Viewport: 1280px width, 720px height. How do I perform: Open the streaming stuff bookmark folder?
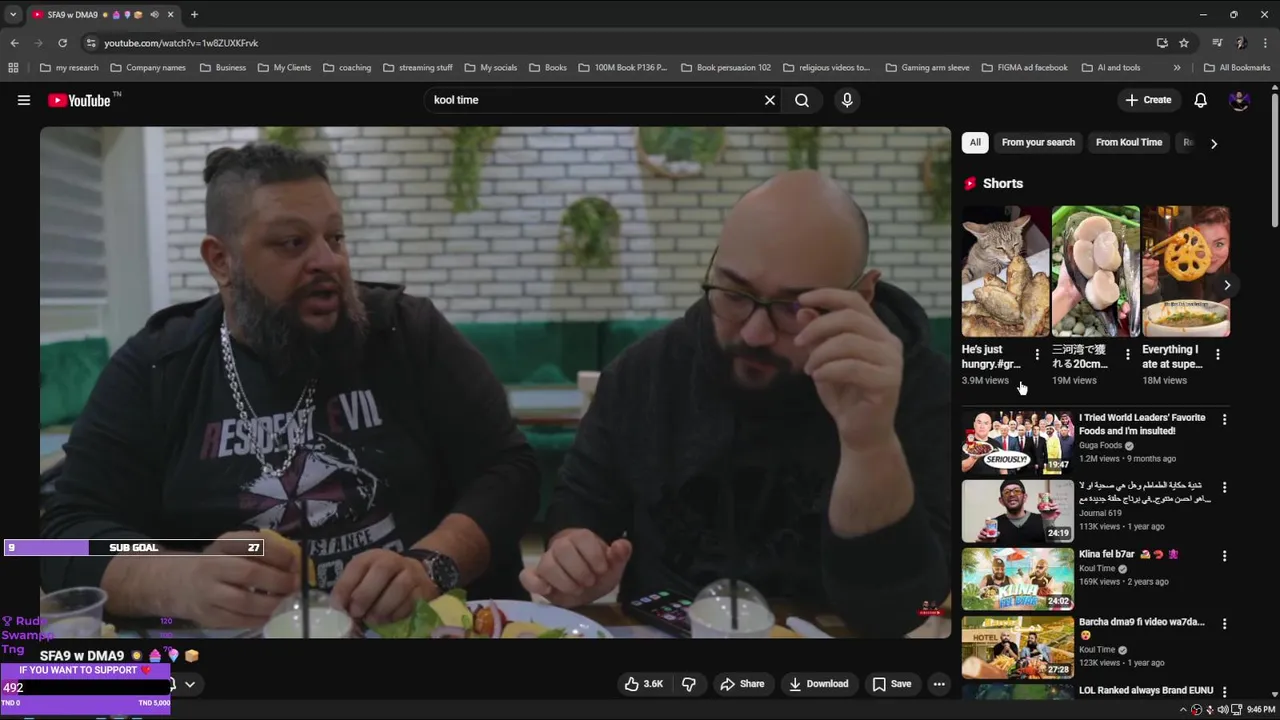pyautogui.click(x=417, y=68)
